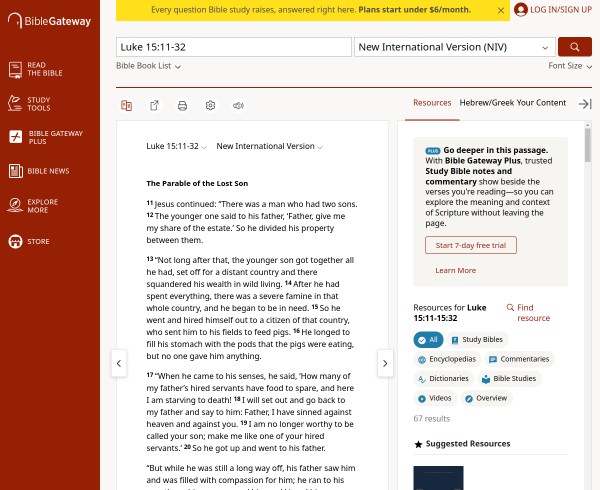The image size is (600, 490).
Task: Click the Suggested Resources star icon
Action: (x=418, y=444)
